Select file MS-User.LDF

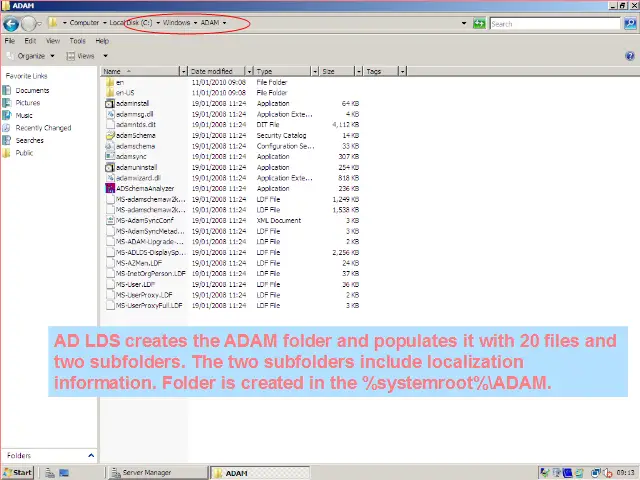(x=136, y=284)
